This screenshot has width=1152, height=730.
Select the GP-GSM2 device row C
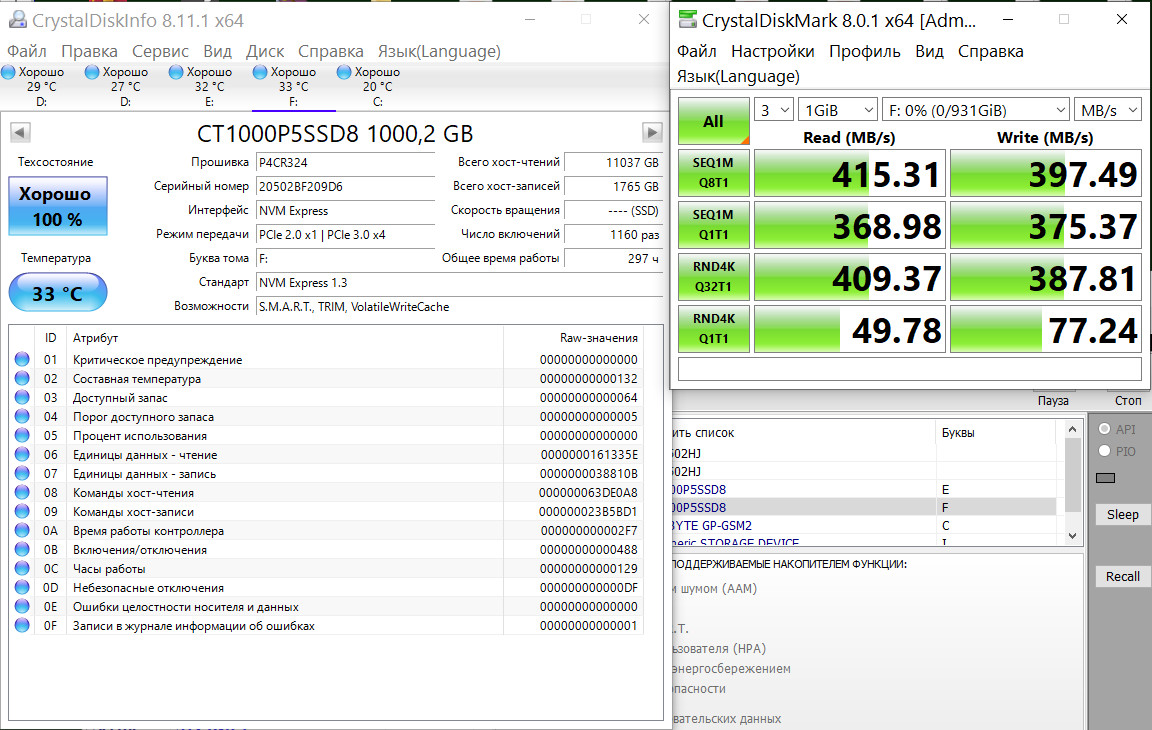(x=865, y=525)
